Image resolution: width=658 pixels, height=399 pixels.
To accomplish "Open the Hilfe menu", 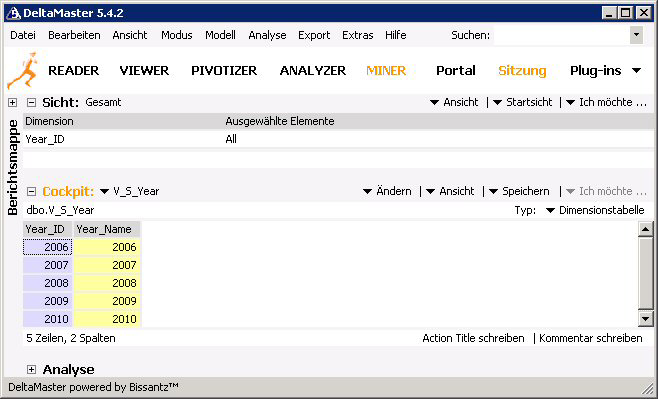I will [396, 35].
